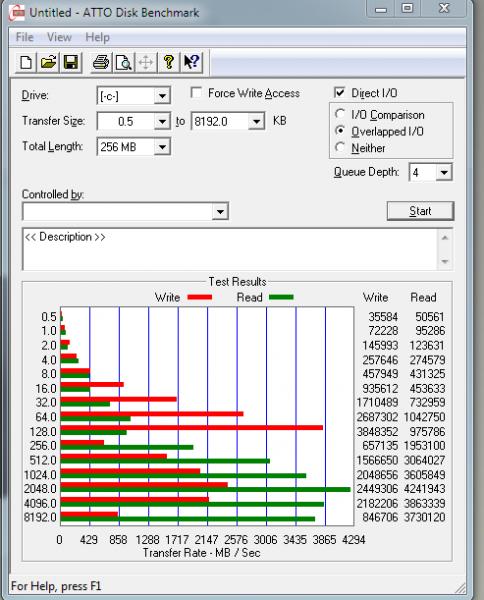The height and width of the screenshot is (600, 484).
Task: Open the File menu
Action: pyautogui.click(x=24, y=37)
